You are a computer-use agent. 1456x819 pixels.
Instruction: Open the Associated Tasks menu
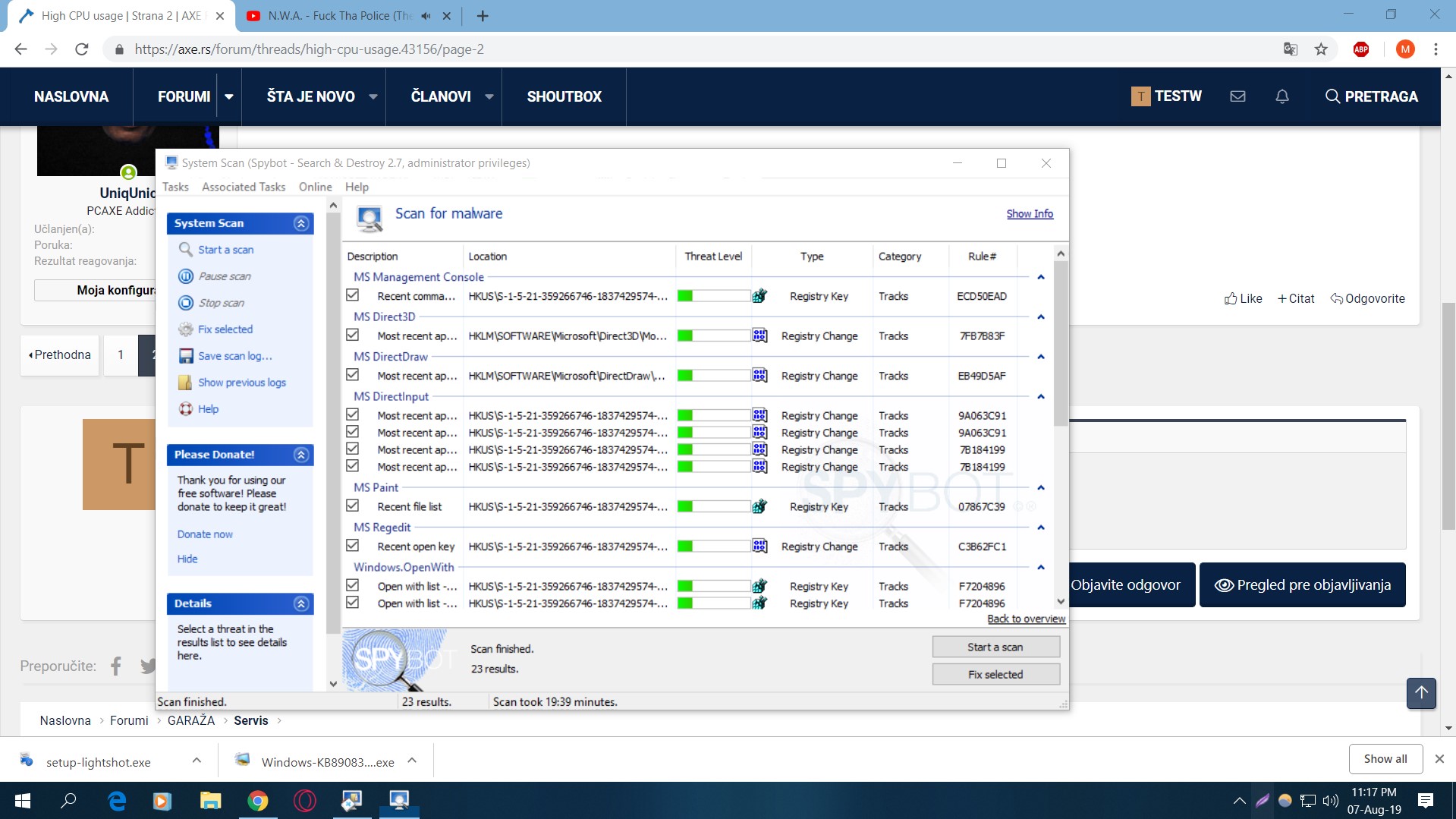[x=244, y=187]
